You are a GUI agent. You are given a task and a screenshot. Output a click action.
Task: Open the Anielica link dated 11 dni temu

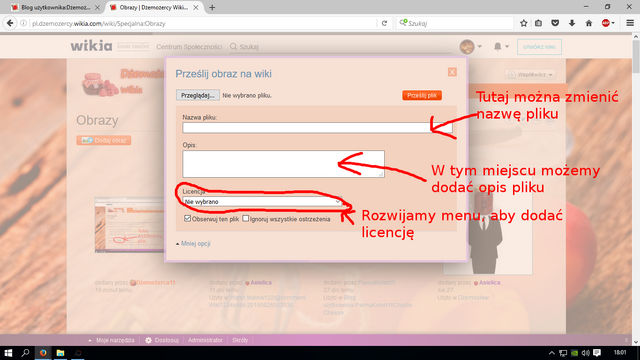261,282
